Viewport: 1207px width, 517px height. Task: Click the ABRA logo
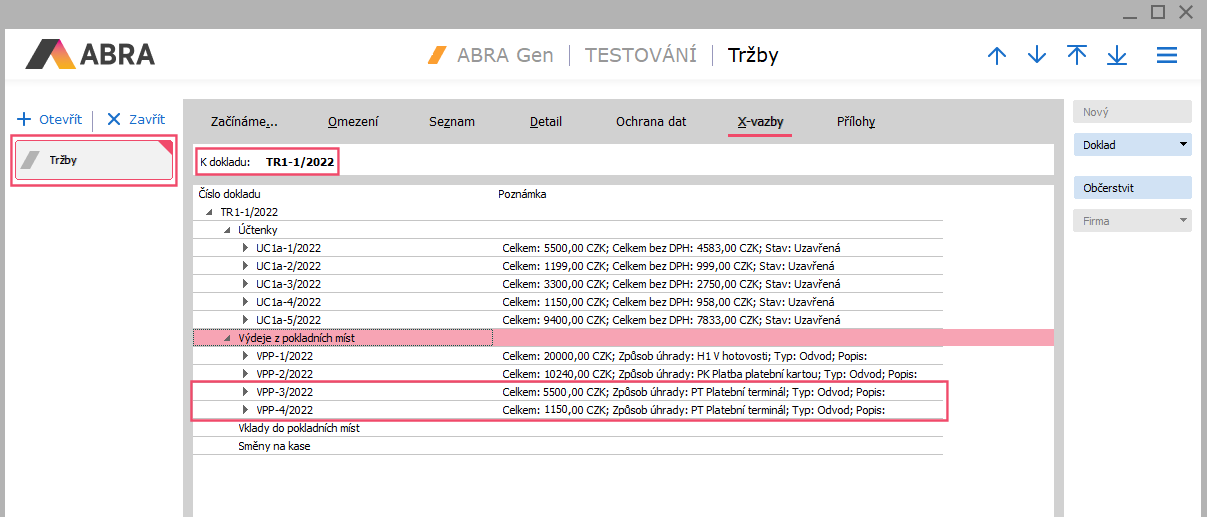click(x=90, y=54)
